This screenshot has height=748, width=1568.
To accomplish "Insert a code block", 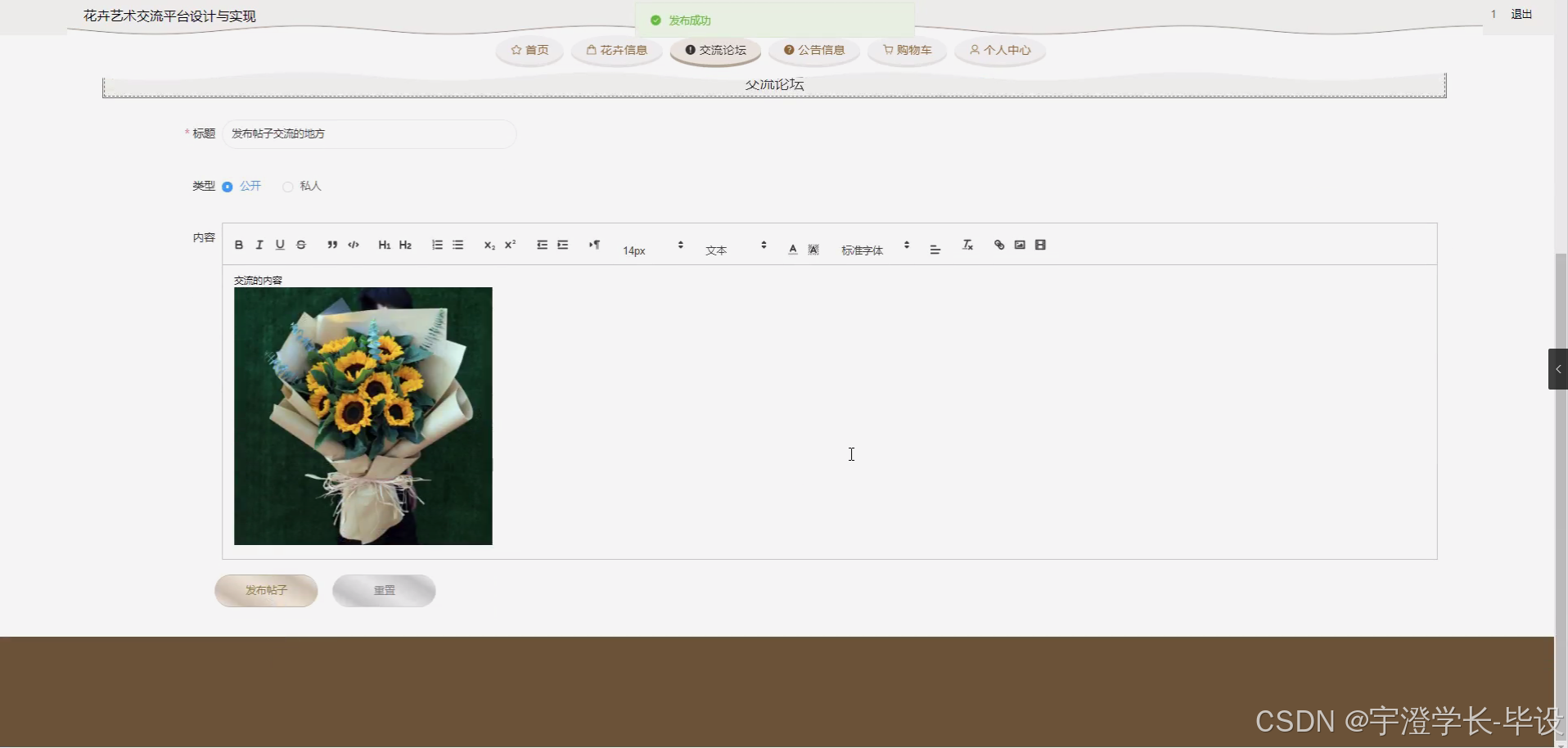I will [353, 245].
